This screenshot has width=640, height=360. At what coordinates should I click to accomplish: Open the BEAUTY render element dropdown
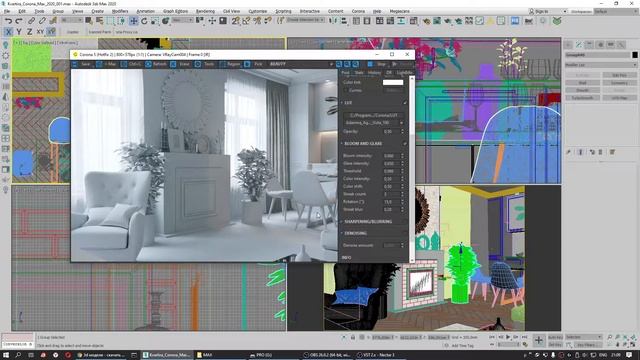coord(301,64)
